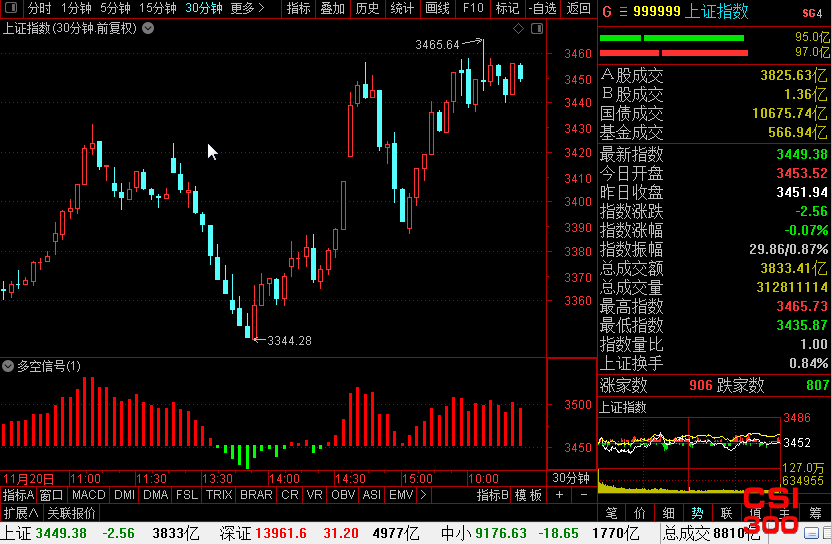
Task: Select the FSL indicator
Action: pyautogui.click(x=187, y=495)
